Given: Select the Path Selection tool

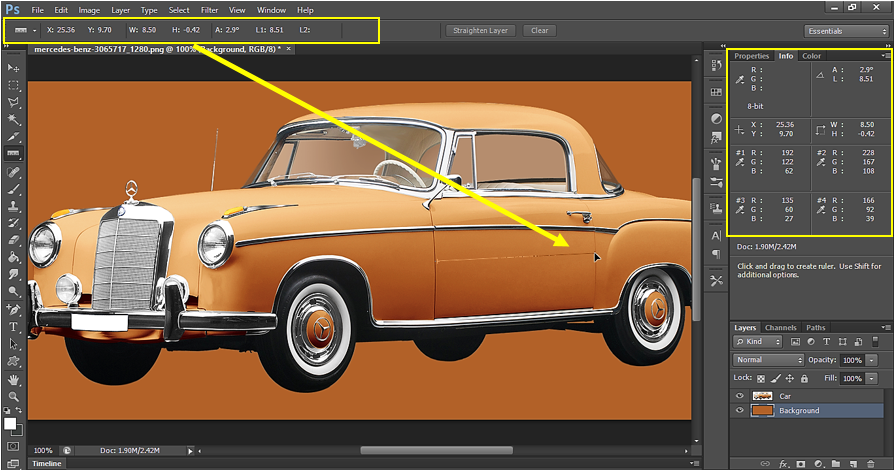Looking at the screenshot, I should coord(14,344).
